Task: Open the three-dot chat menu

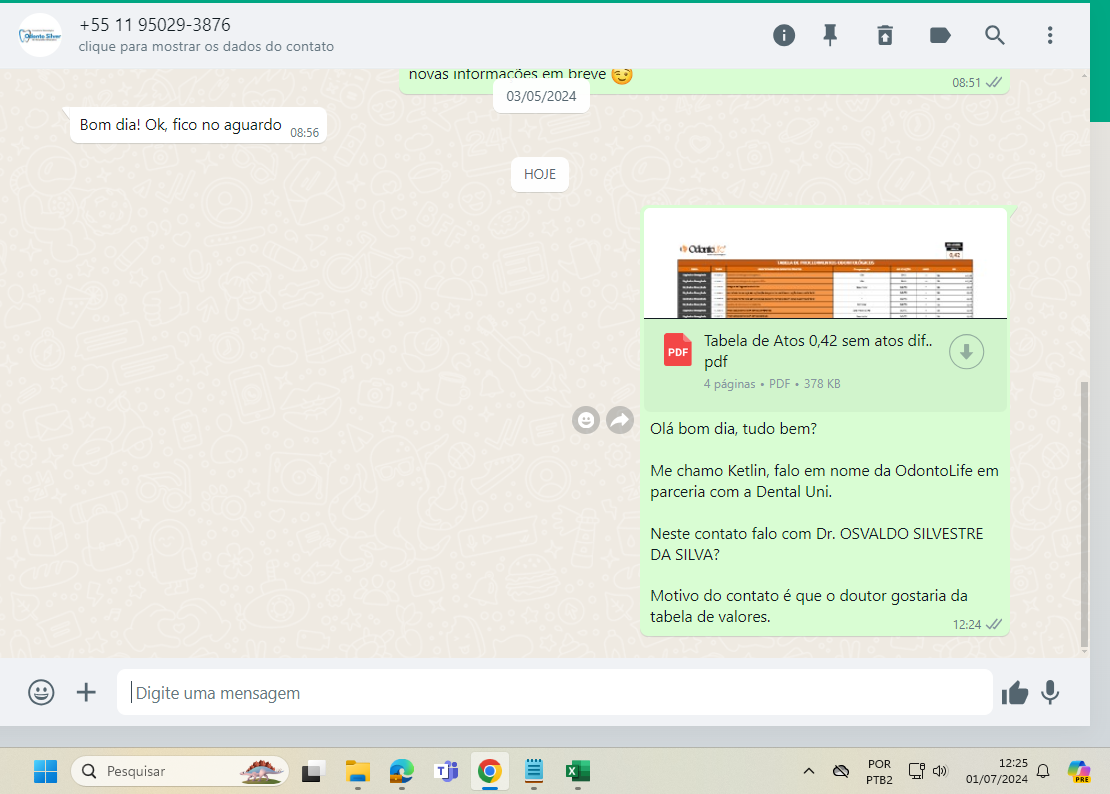Action: [1050, 35]
